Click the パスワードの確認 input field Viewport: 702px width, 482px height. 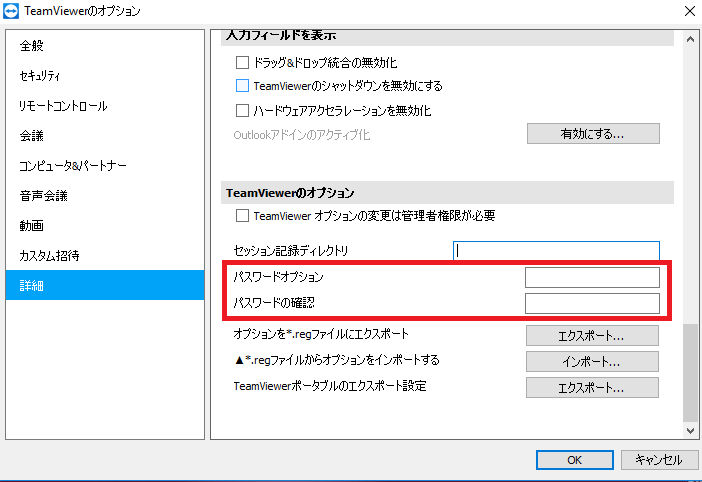592,303
